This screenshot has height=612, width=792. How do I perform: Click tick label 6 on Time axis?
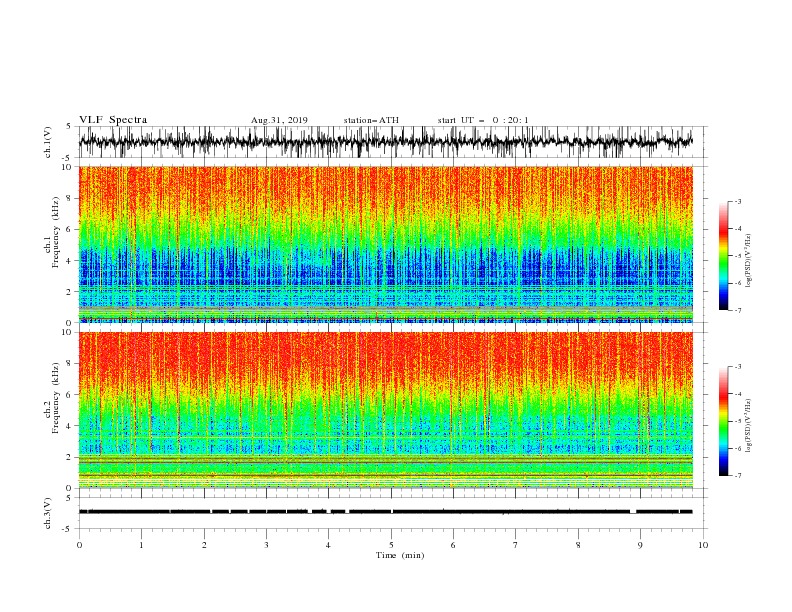tap(453, 545)
